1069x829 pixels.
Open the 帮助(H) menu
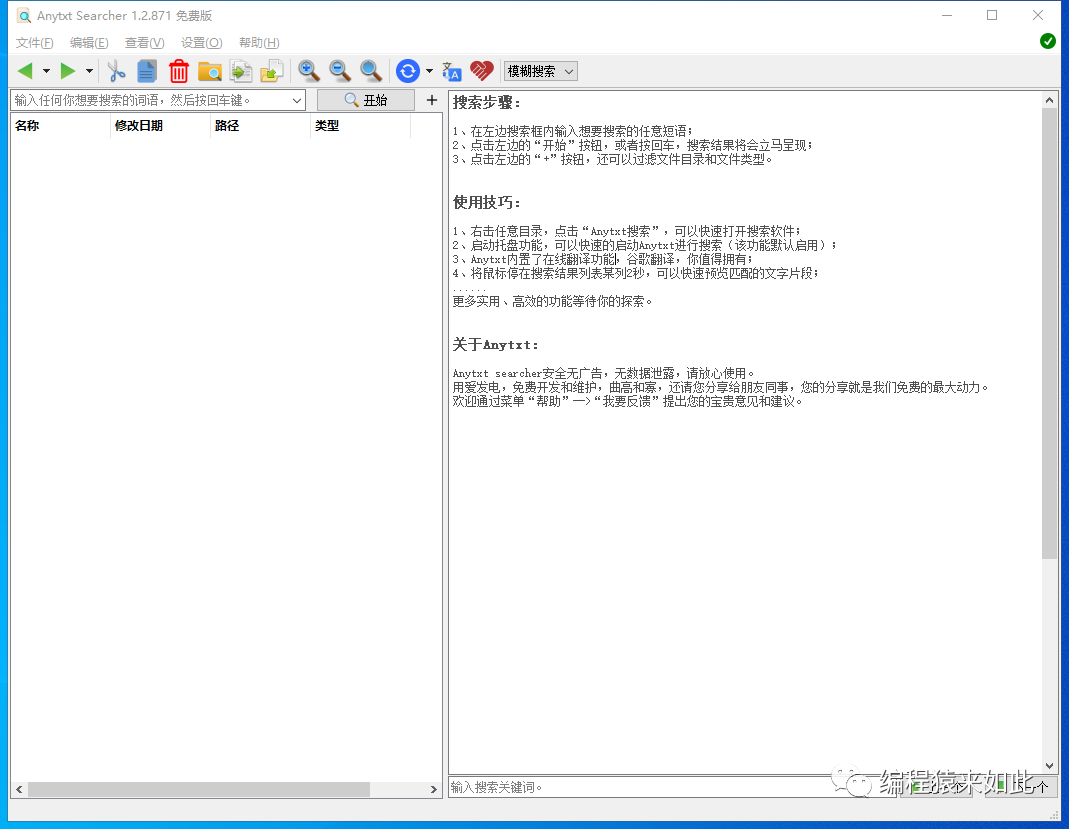pyautogui.click(x=259, y=43)
